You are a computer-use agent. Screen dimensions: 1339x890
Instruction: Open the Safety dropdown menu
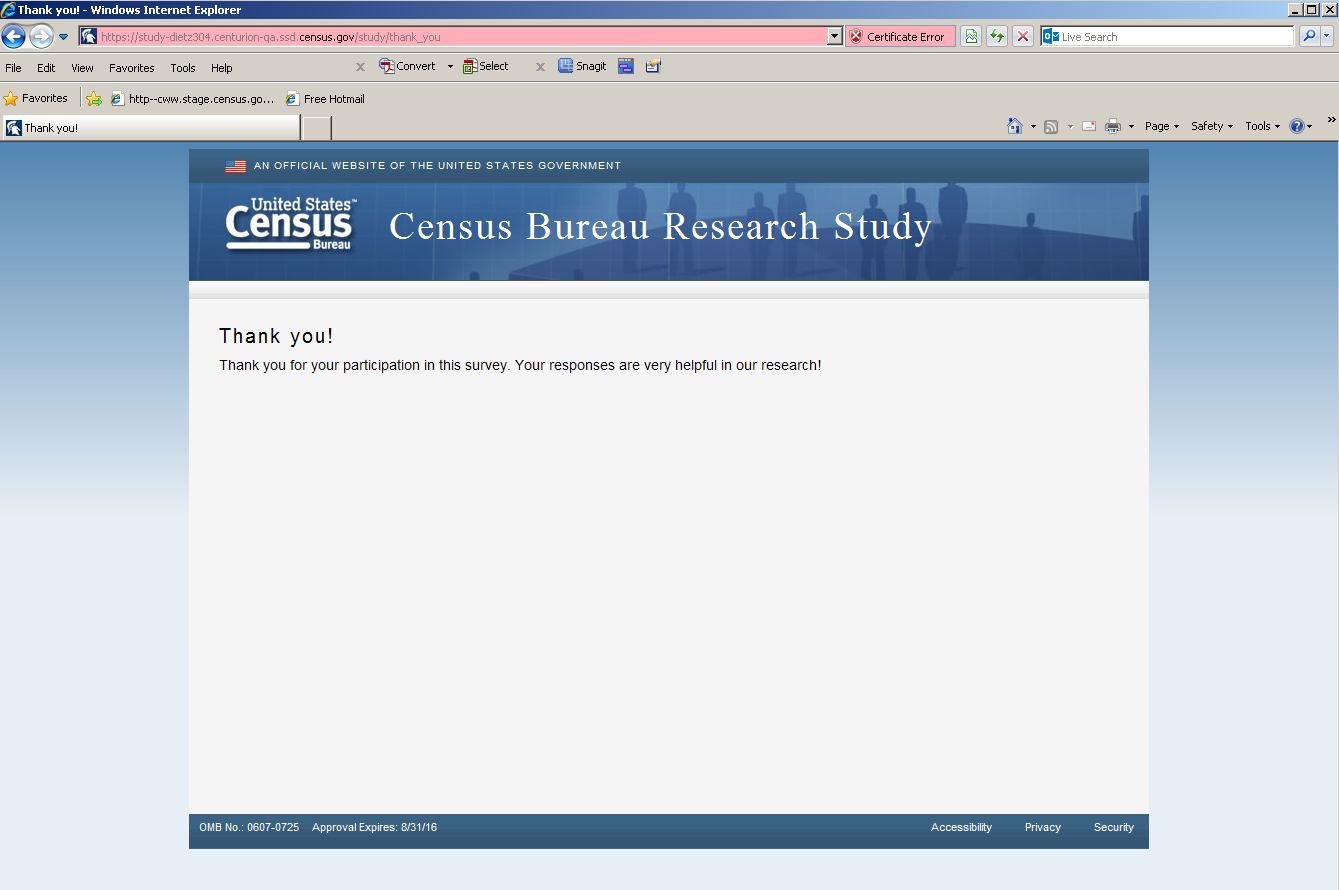pos(1211,126)
